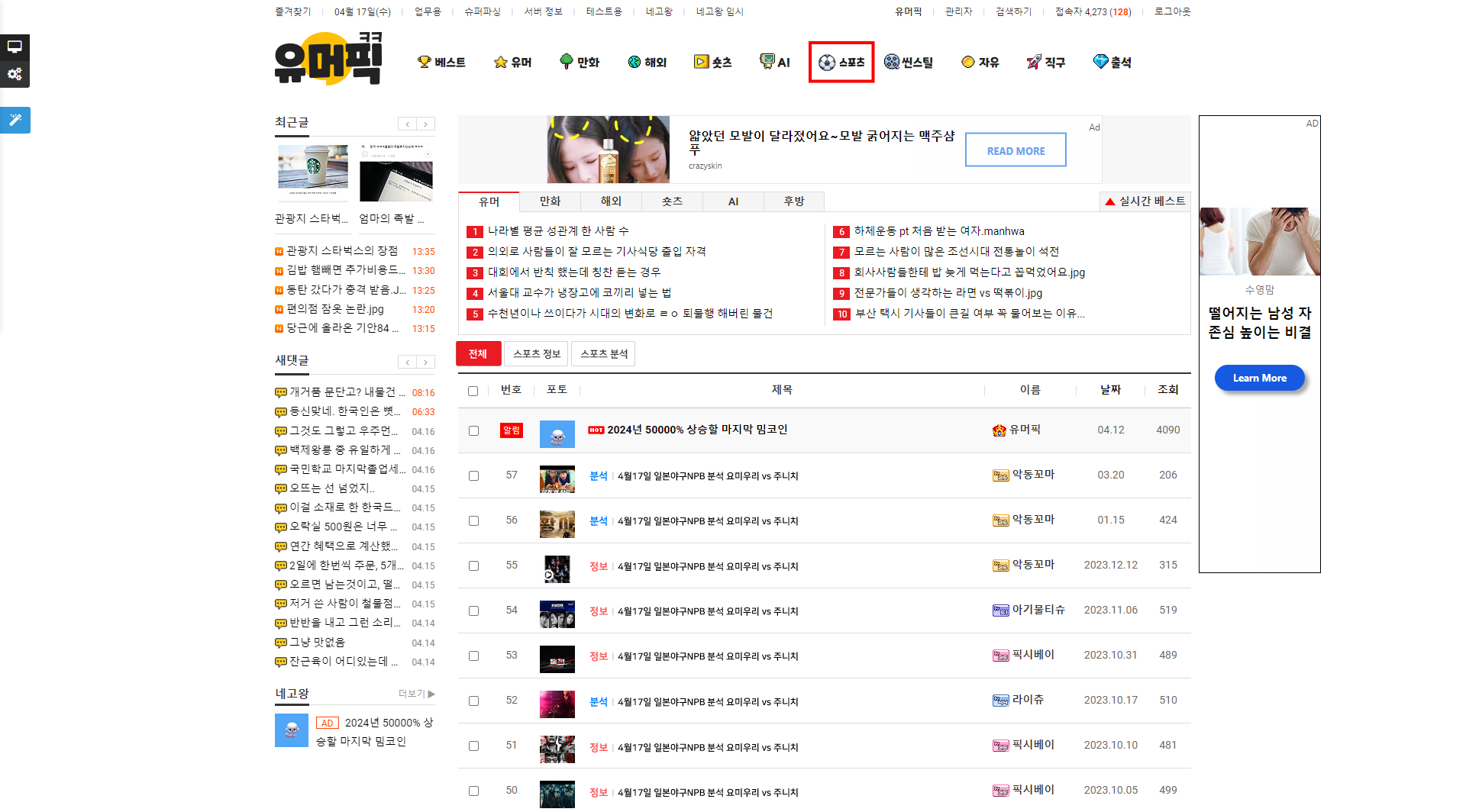Screen dimensions: 1466x812
Task: Check the box for post number 54
Action: click(x=473, y=611)
